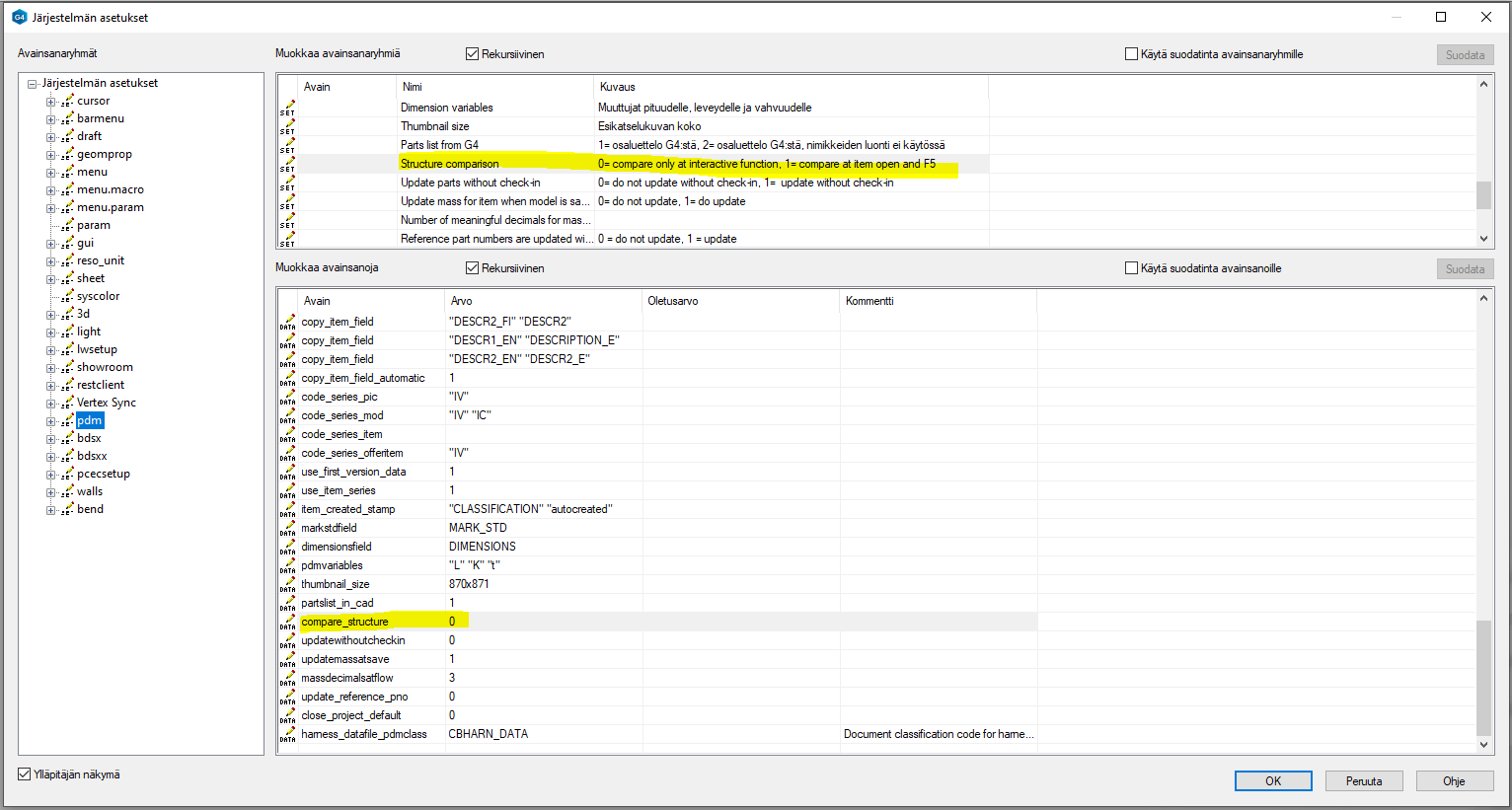Screen dimensions: 1512x810
Task: Click the Peruuta button
Action: coord(1363,781)
